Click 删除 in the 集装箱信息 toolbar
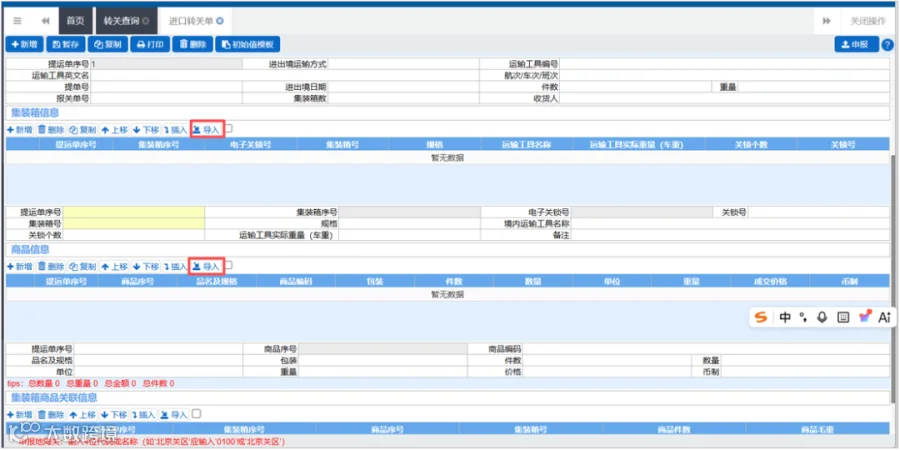Image resolution: width=900 pixels, height=450 pixels. (x=51, y=130)
